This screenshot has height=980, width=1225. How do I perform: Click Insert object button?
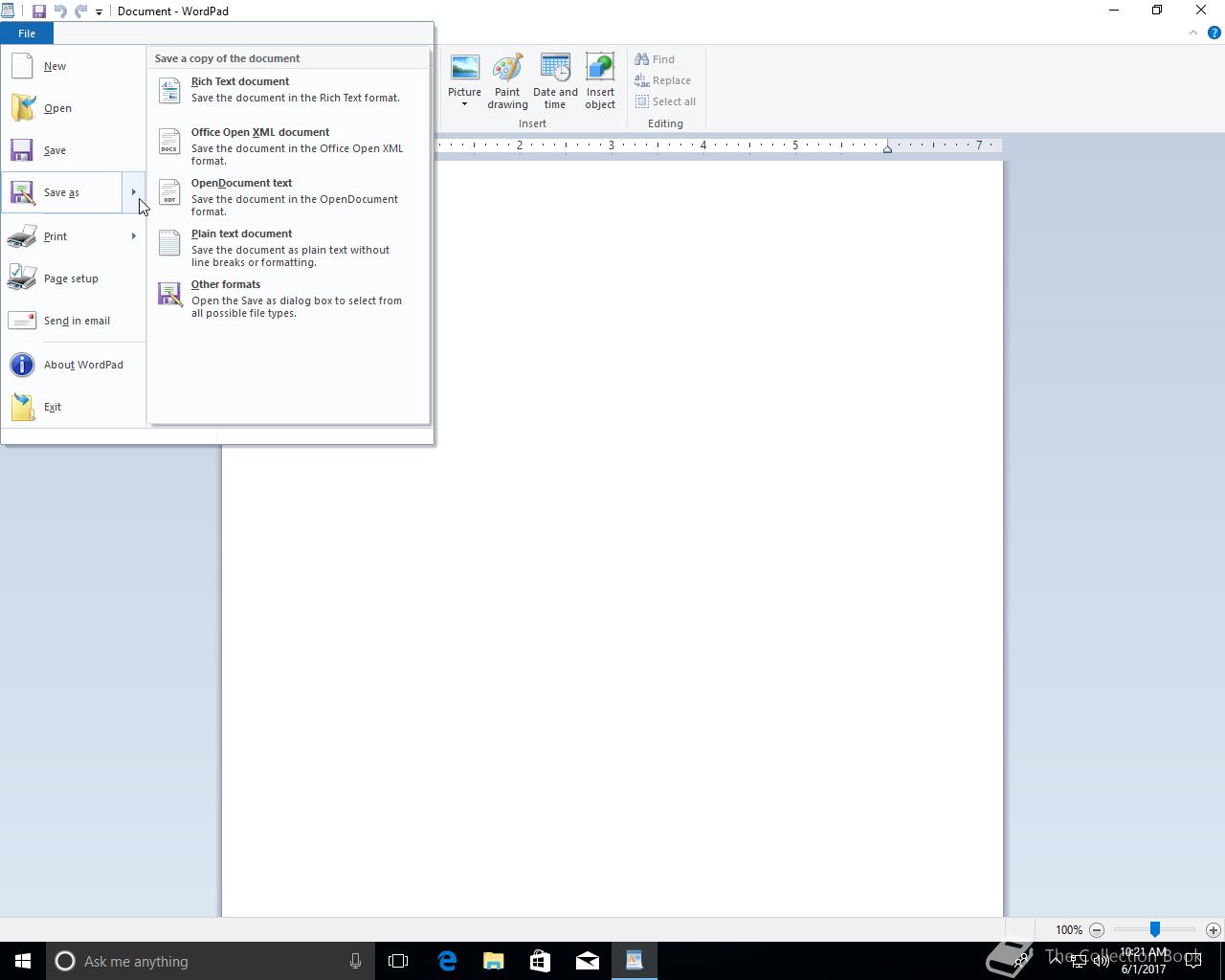(x=600, y=81)
